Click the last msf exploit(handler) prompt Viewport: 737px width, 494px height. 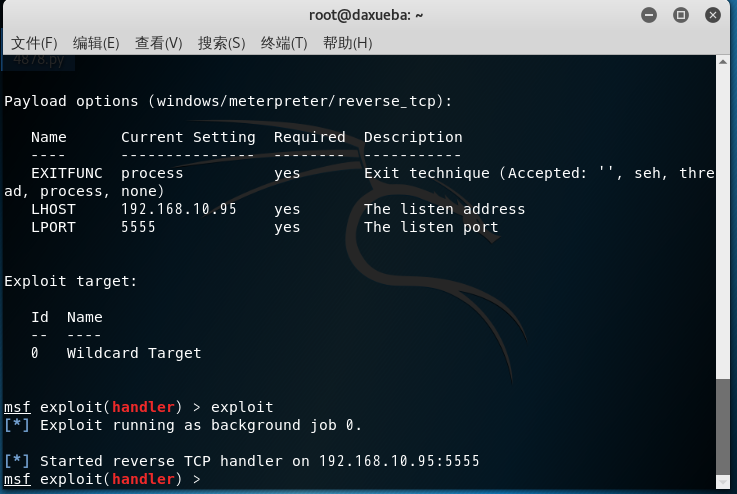point(102,479)
